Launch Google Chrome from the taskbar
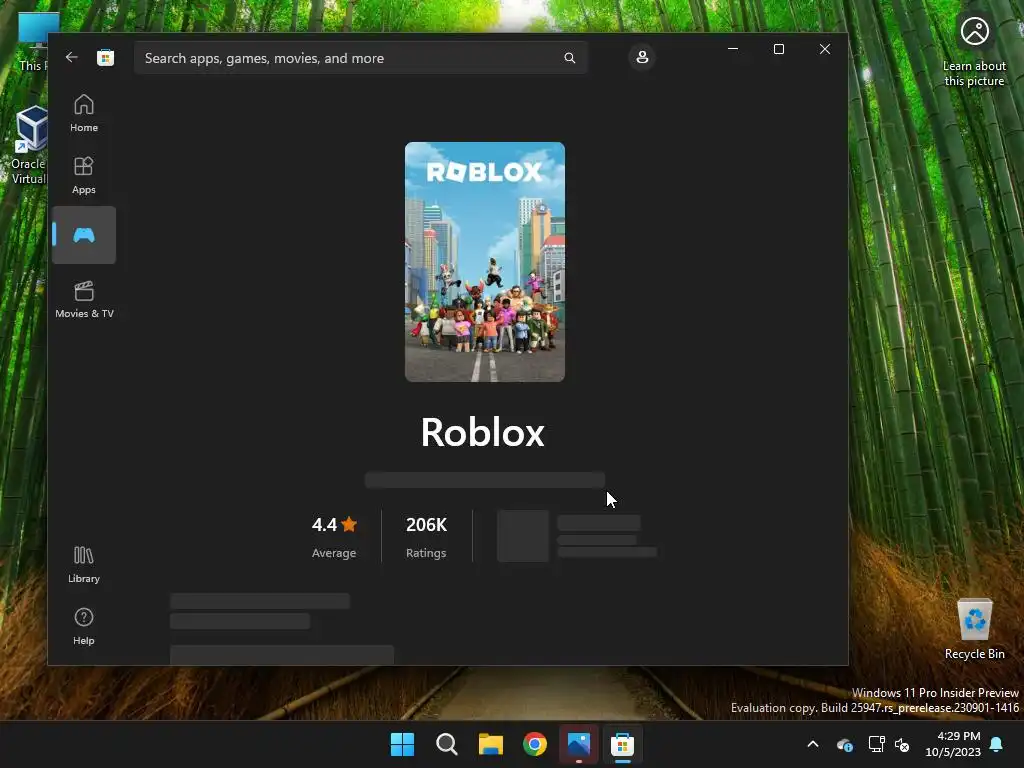The width and height of the screenshot is (1024, 768). point(535,744)
